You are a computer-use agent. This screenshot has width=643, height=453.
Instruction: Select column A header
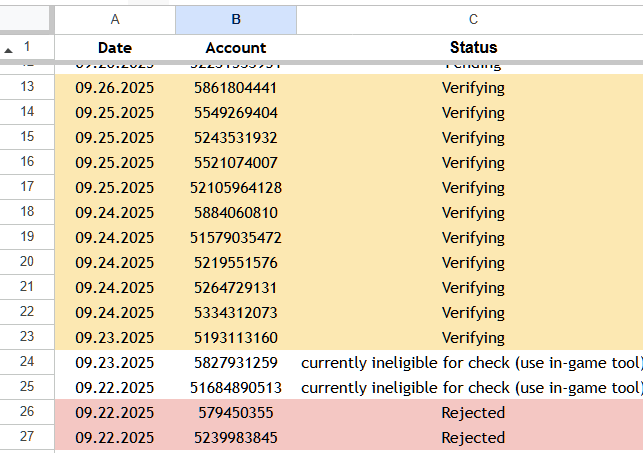(x=115, y=19)
